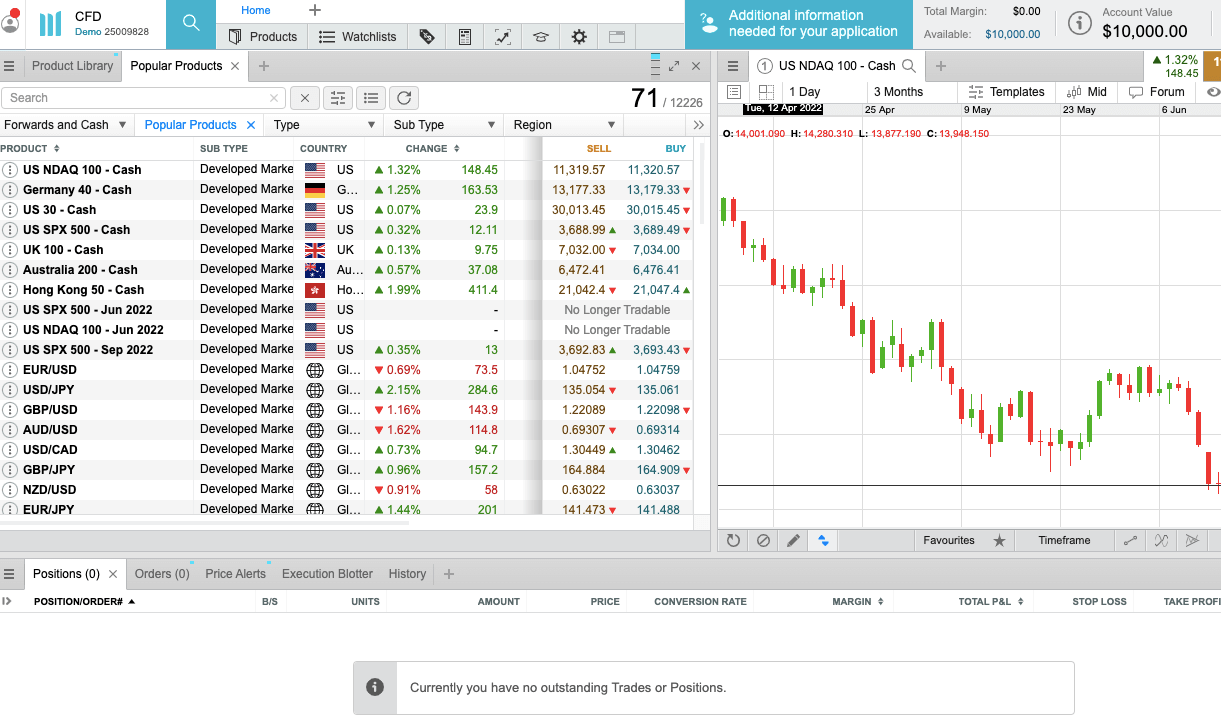Add a new chart tab
The image size is (1221, 720).
pos(940,66)
